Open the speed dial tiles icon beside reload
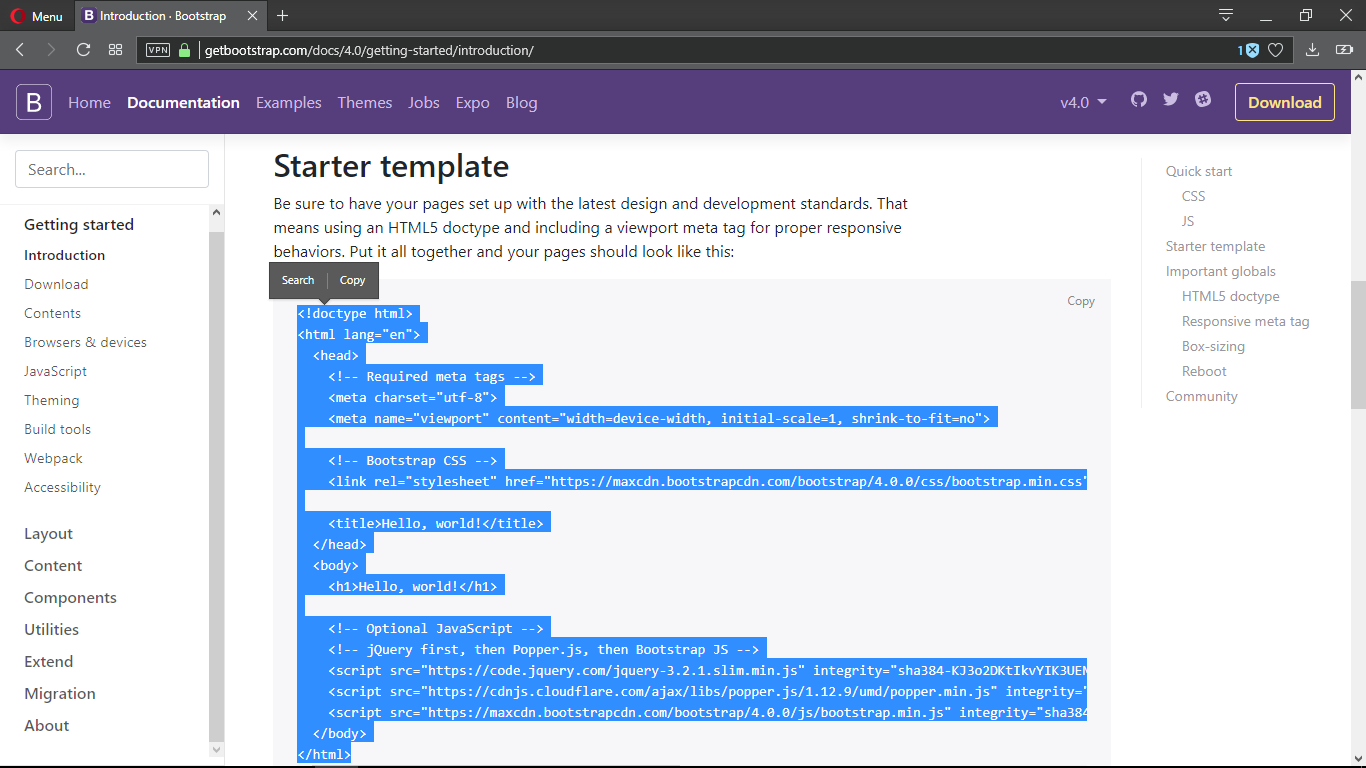Viewport: 1366px width, 768px height. point(115,48)
